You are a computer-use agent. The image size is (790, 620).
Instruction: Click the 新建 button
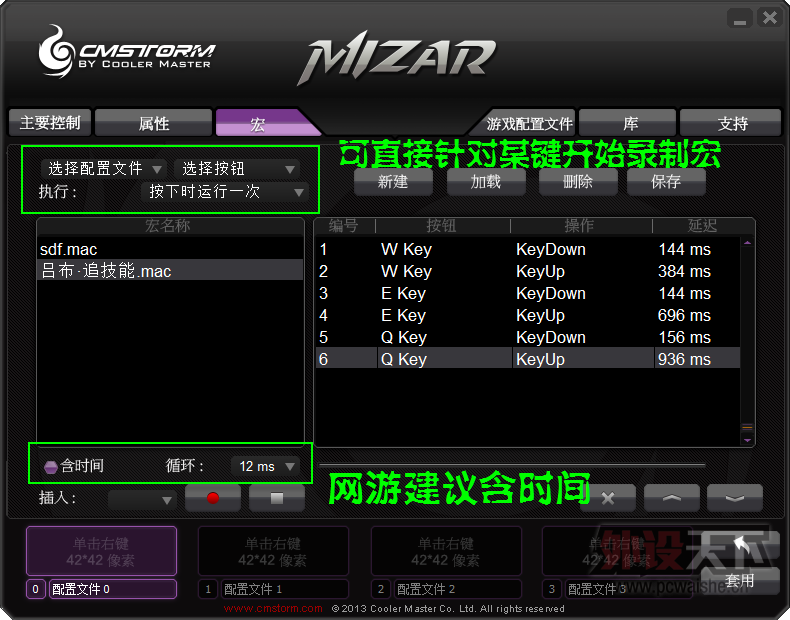point(393,181)
